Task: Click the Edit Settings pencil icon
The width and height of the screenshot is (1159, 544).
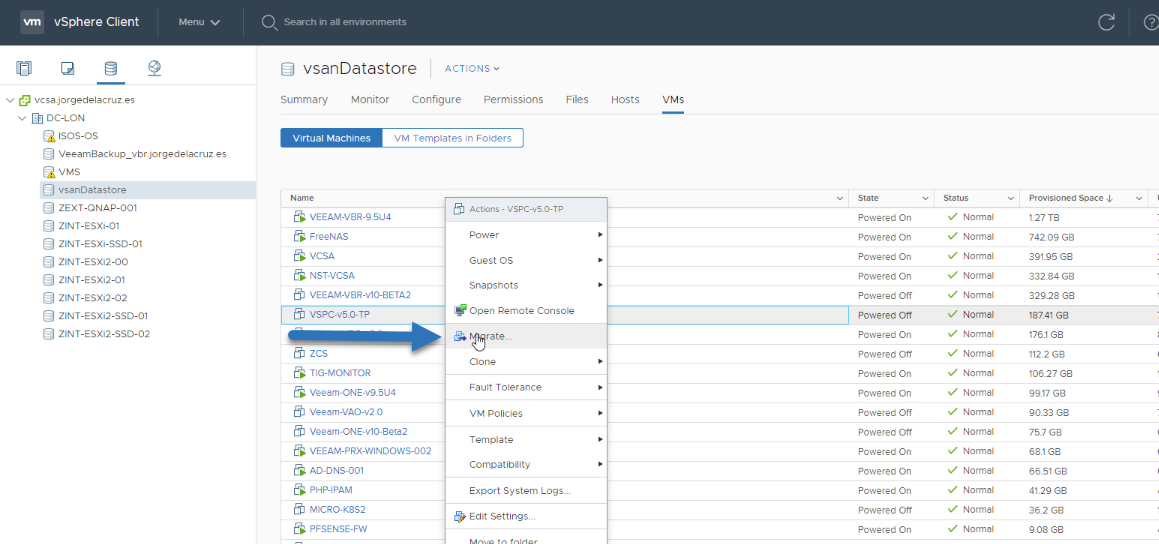Action: pos(460,516)
